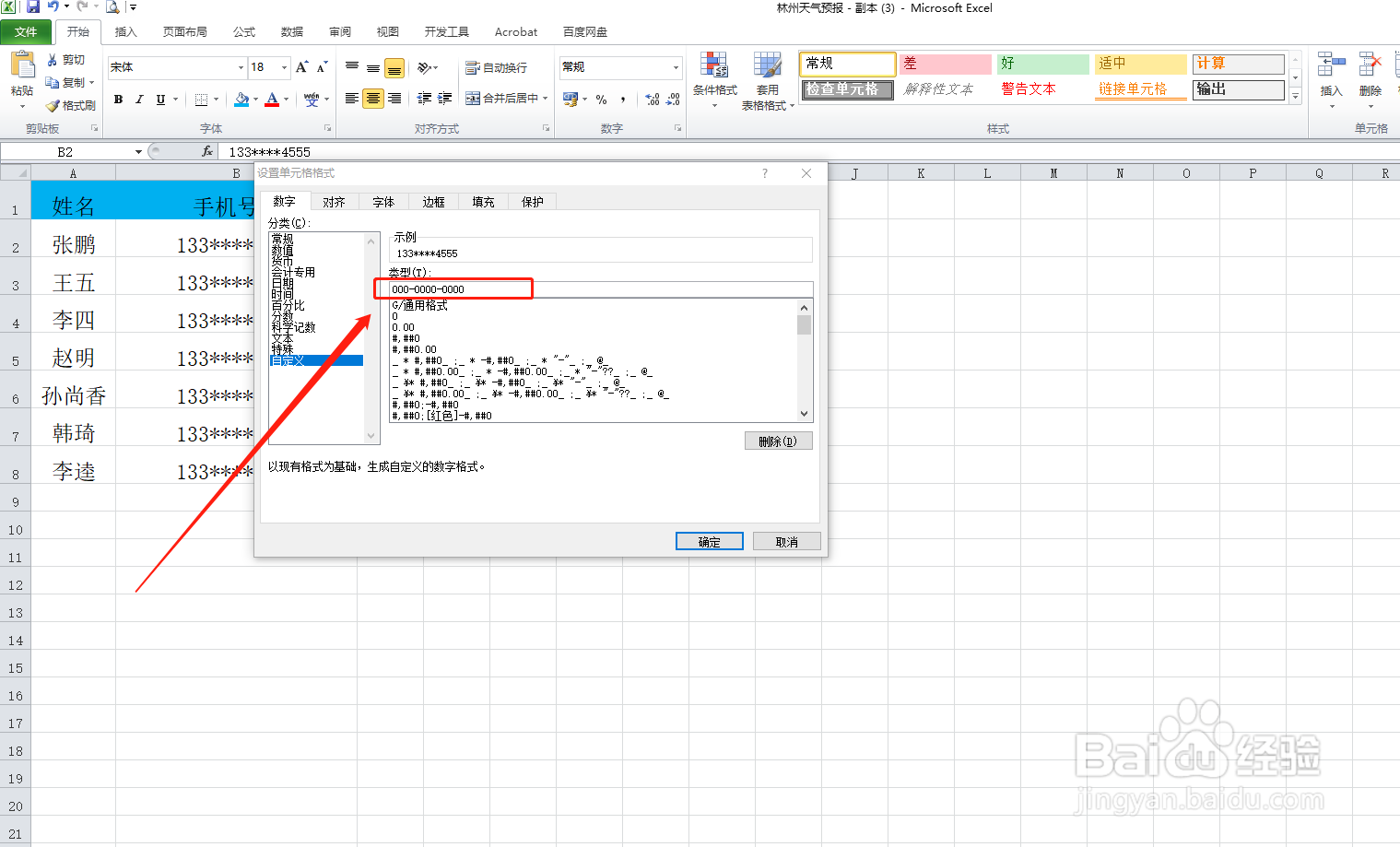
Task: Apply the 好 green cell style swatch
Action: pos(1043,64)
